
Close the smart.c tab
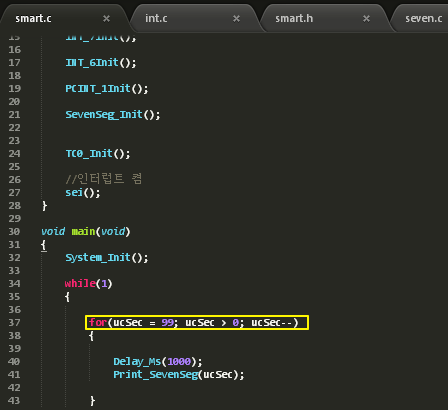(x=106, y=18)
